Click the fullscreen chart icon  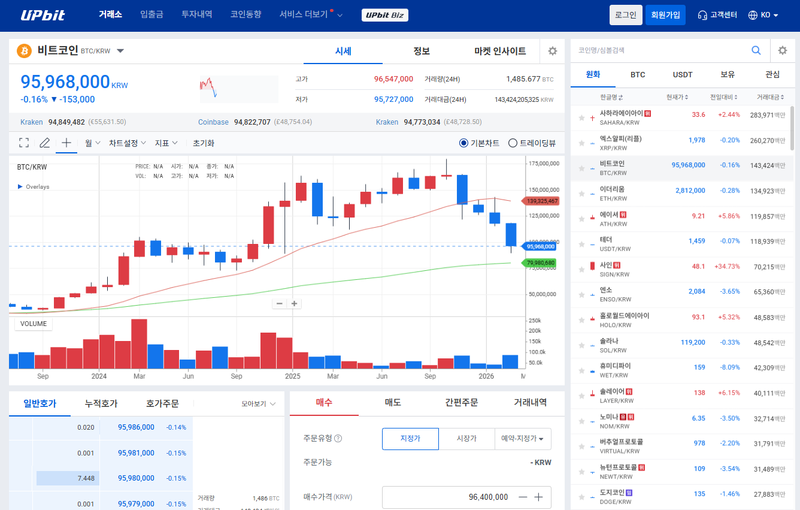[x=24, y=143]
